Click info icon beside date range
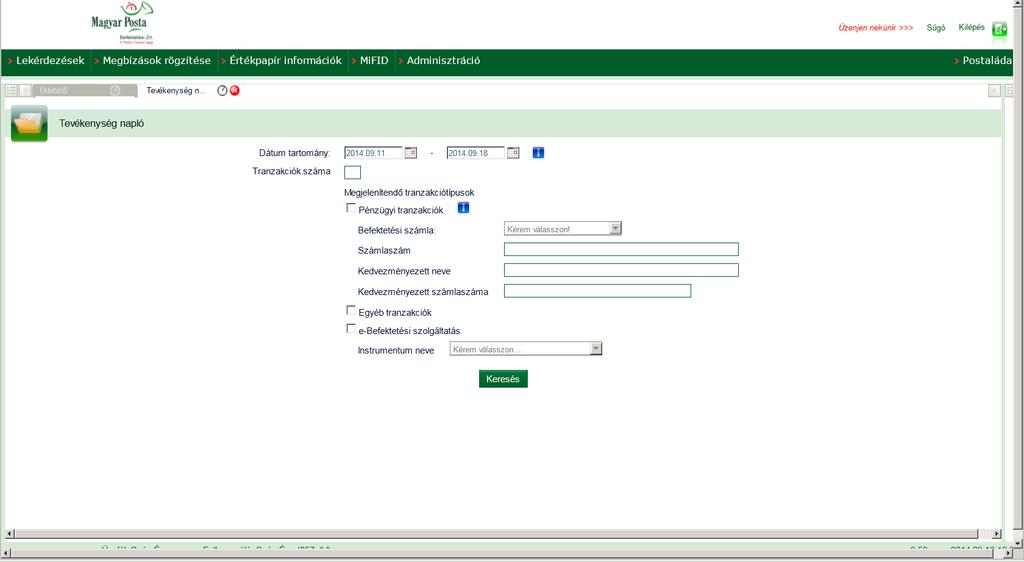 click(538, 153)
